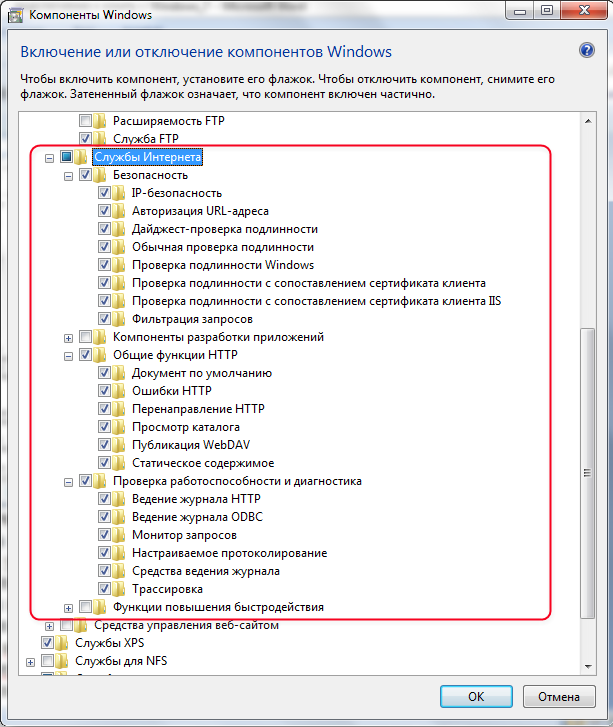Viewport: 613px width, 727px height.
Task: Click folder icon beside Фильтрация запросов
Action: [x=119, y=319]
